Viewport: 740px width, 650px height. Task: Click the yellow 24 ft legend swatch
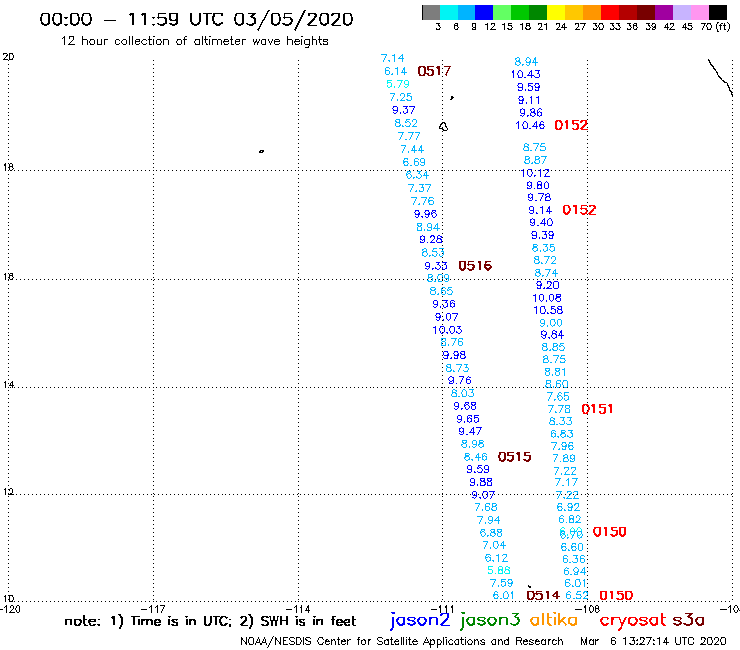(x=556, y=12)
